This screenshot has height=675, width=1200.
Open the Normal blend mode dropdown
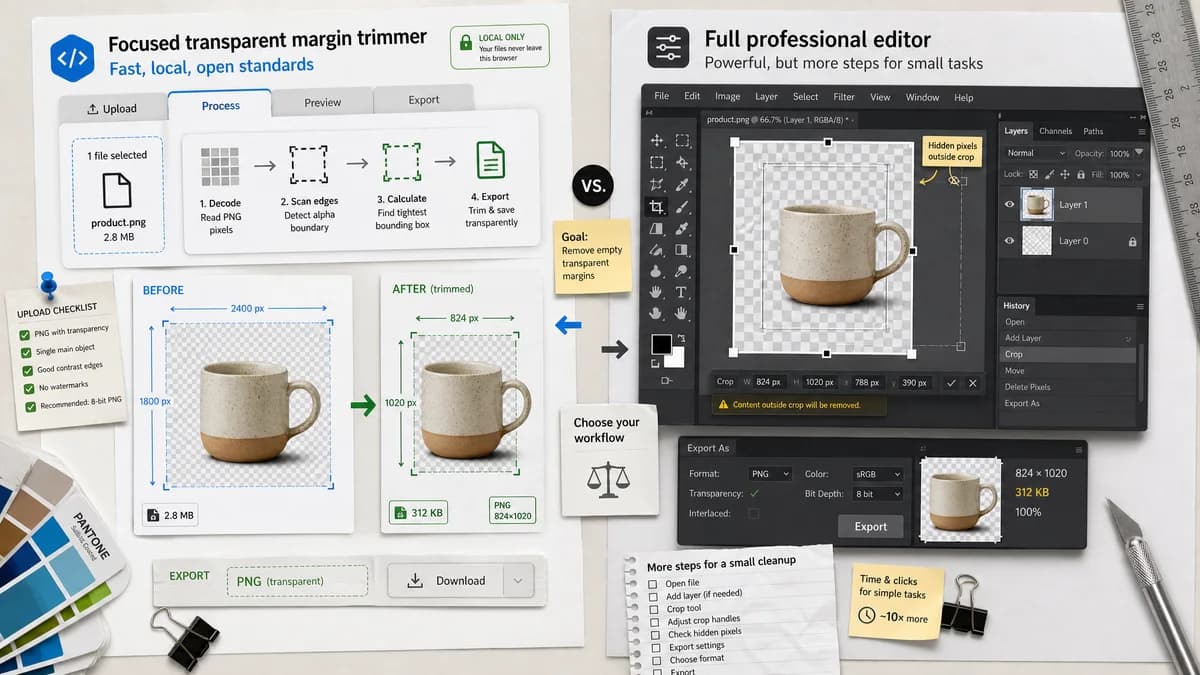click(x=1035, y=153)
